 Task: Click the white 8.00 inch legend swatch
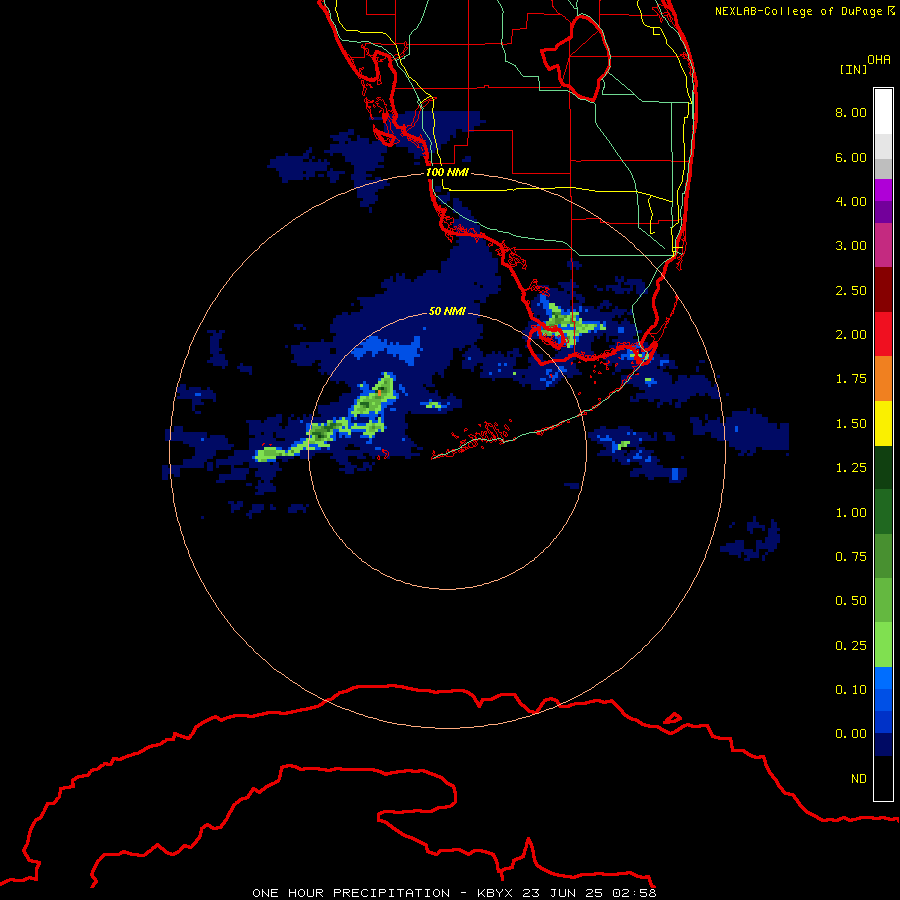(x=883, y=112)
